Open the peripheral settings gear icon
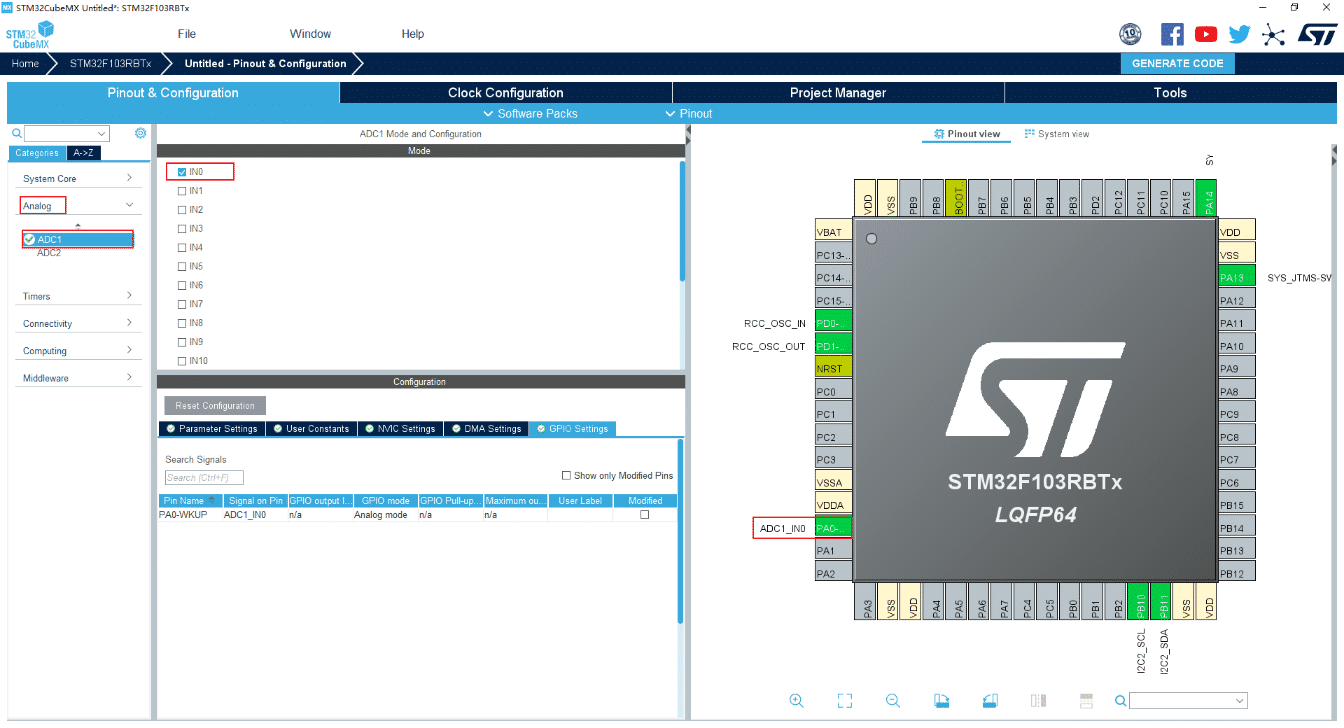Image resolution: width=1344 pixels, height=728 pixels. pos(140,133)
